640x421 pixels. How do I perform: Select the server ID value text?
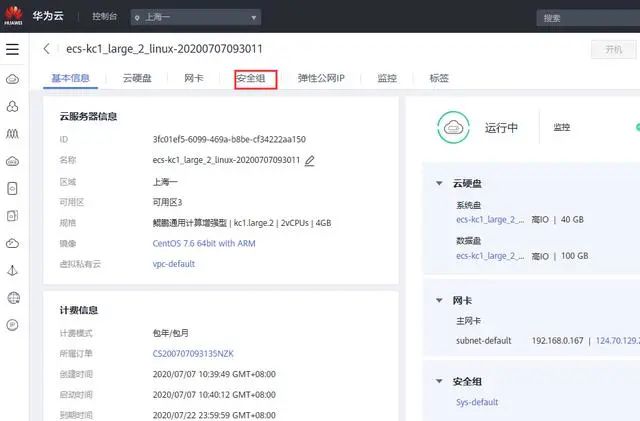[229, 139]
